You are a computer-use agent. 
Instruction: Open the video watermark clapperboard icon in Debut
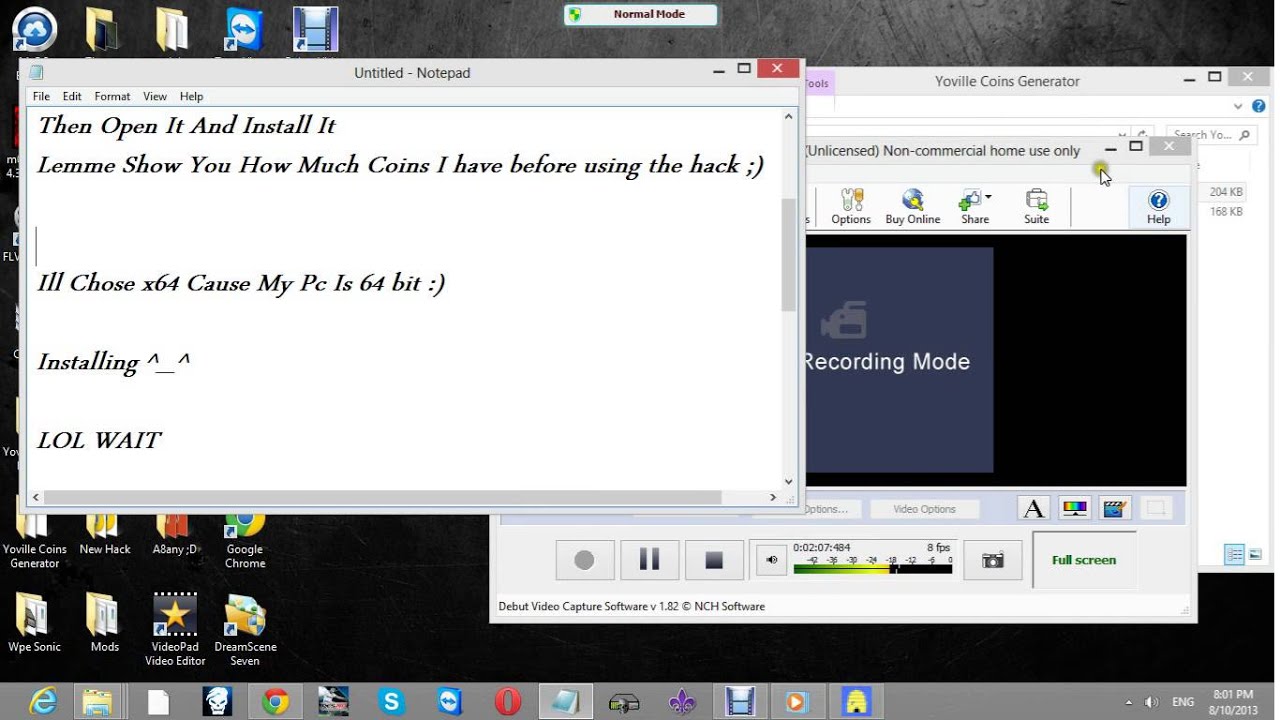[x=1115, y=509]
